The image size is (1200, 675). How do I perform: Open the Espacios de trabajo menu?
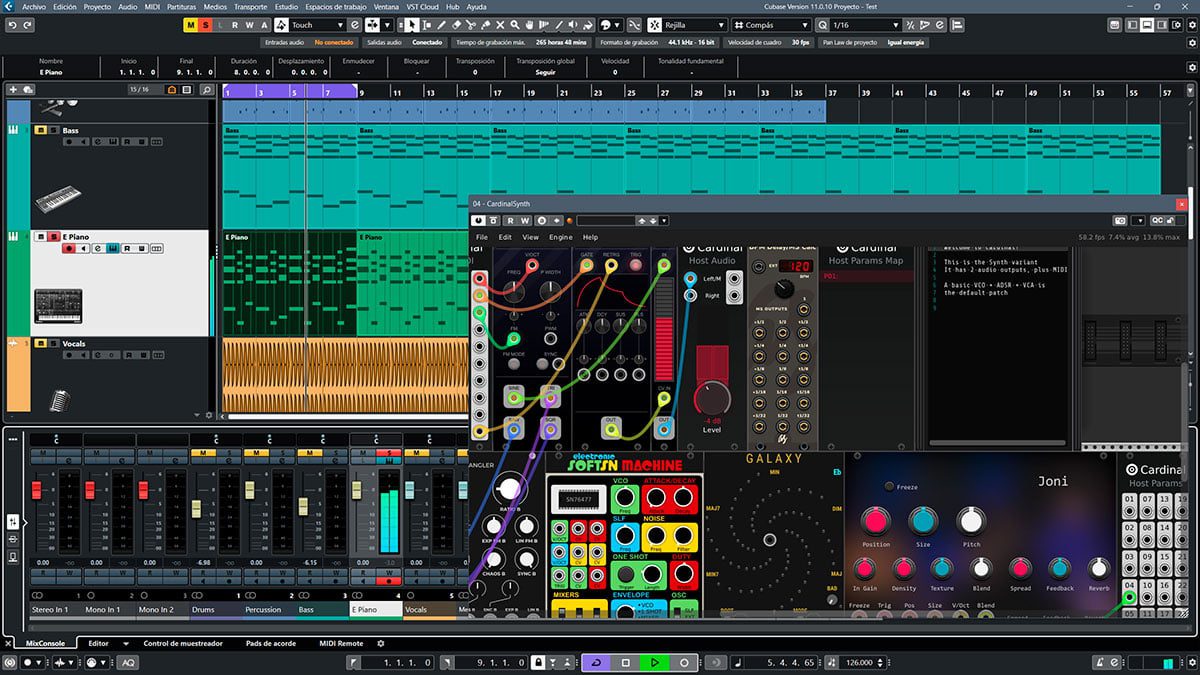336,6
